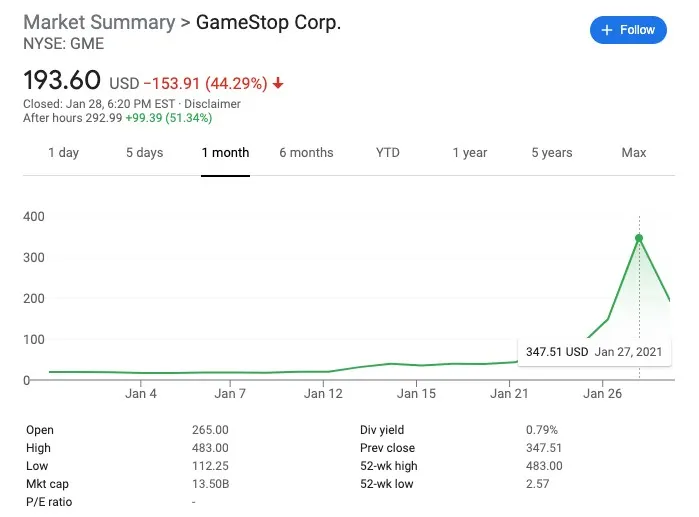
Task: Switch to the YTD tab
Action: 388,153
